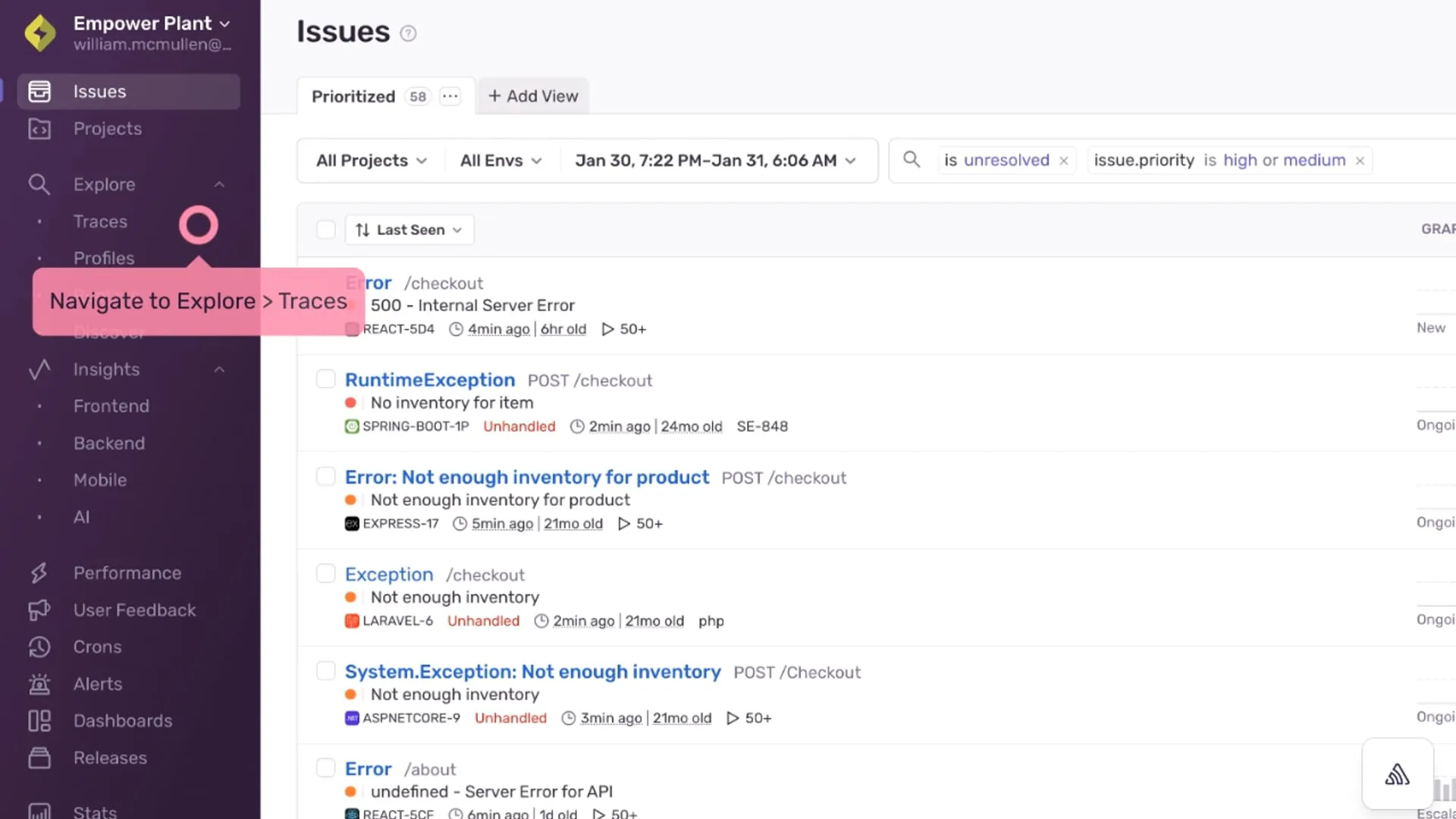Click the replay icon on EXPRESS-17 row
This screenshot has height=819, width=1456.
(x=623, y=524)
